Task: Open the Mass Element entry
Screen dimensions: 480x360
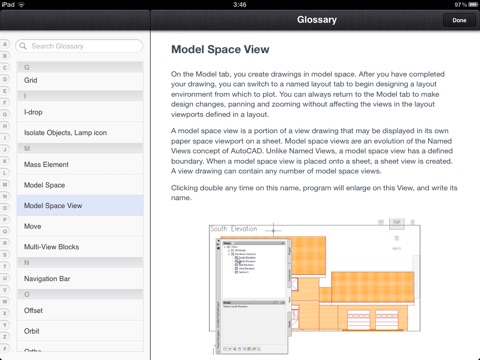Action: tap(80, 164)
